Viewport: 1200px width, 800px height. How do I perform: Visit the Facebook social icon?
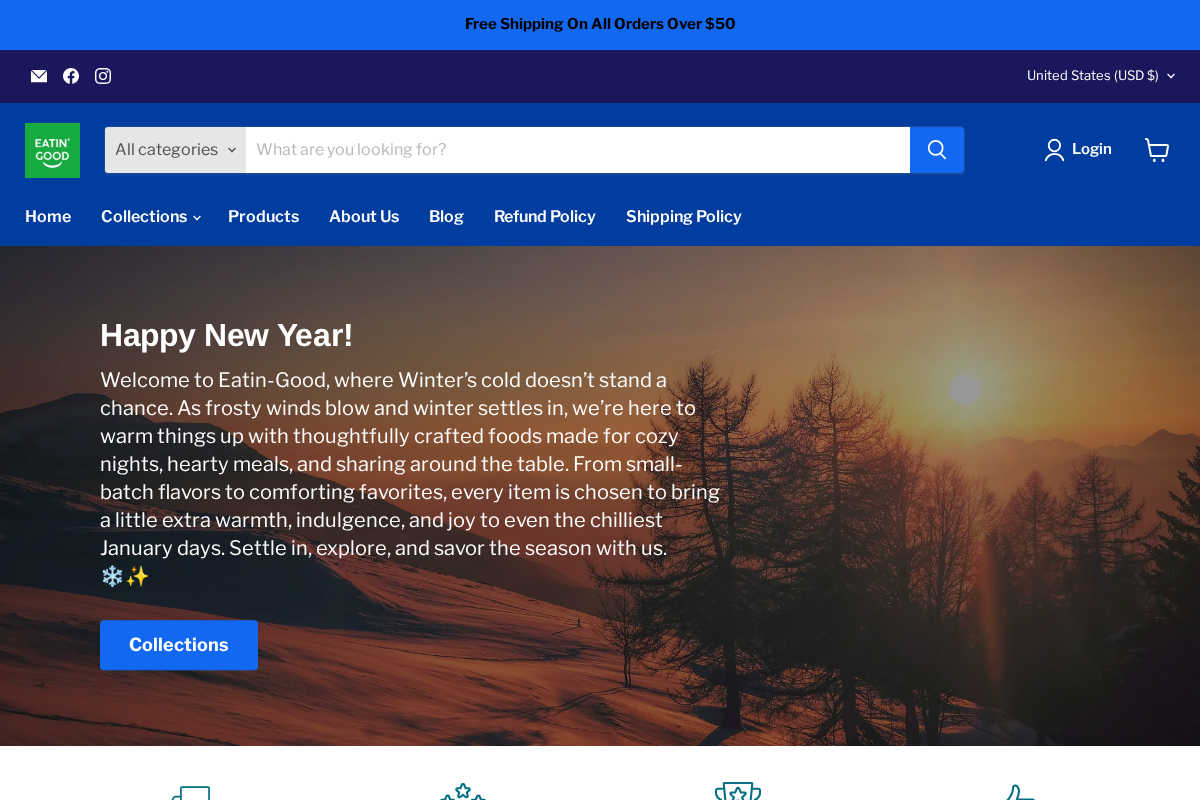71,76
